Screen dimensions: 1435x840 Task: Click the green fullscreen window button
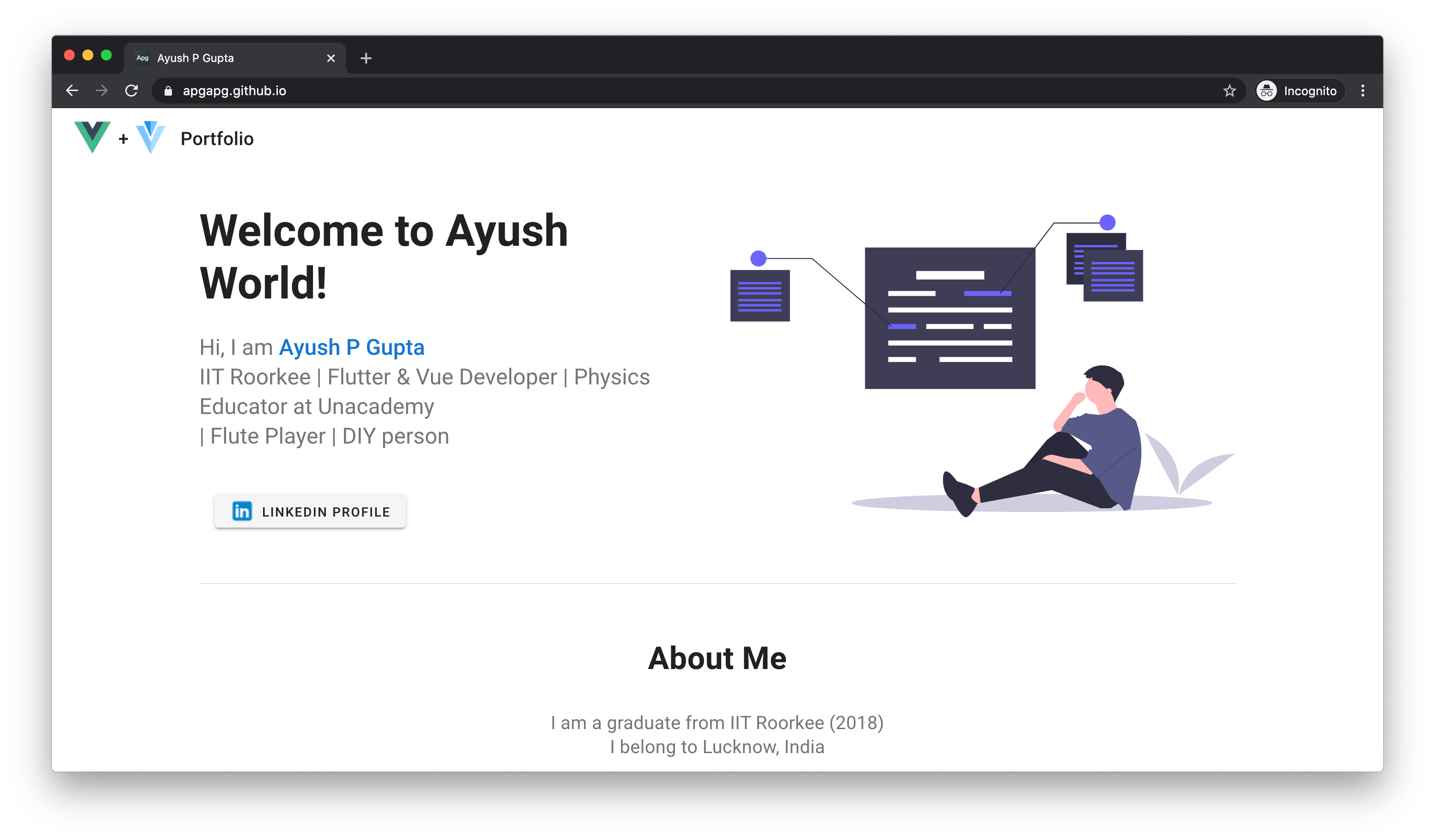(106, 55)
